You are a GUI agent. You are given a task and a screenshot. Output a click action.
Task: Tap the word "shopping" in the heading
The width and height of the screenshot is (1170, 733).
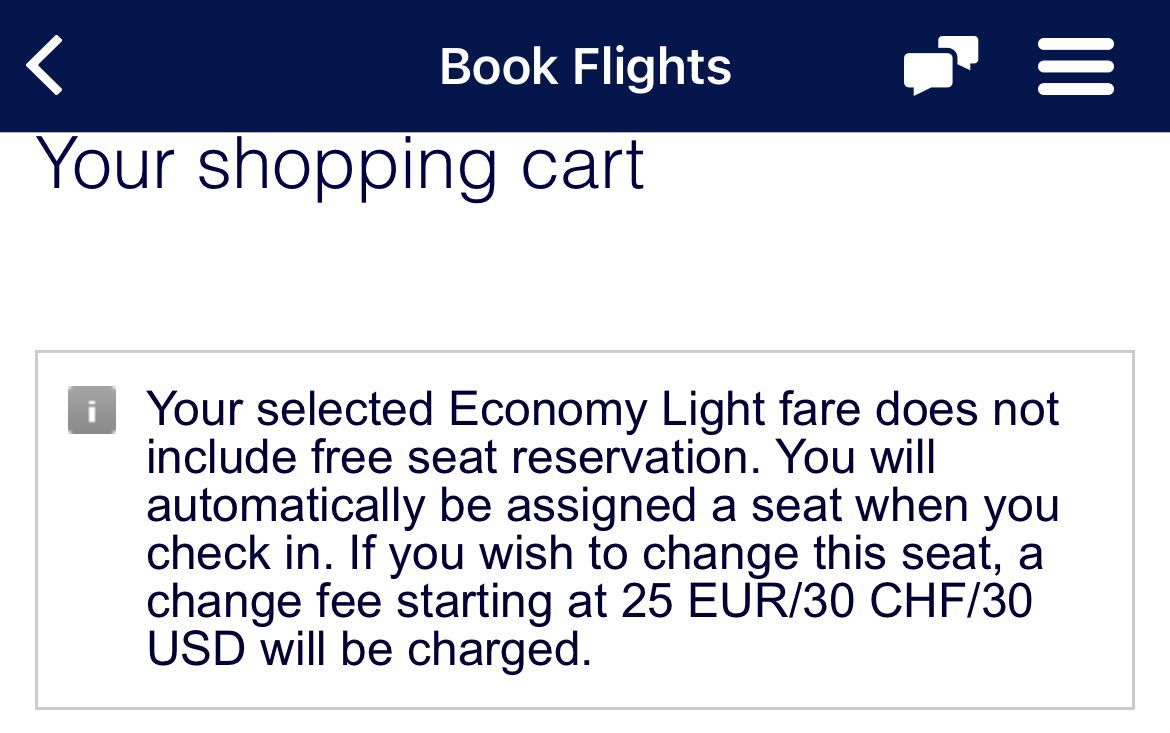347,169
